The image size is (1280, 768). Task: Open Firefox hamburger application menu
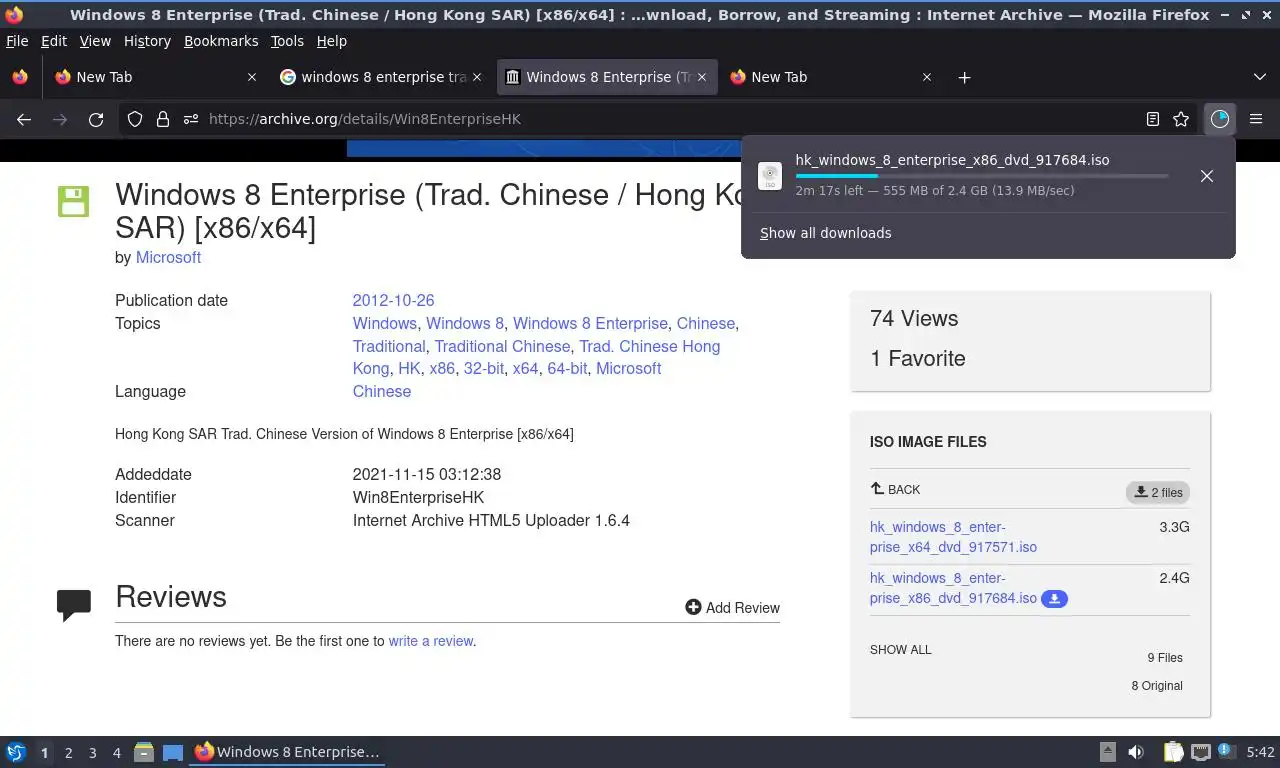point(1256,119)
